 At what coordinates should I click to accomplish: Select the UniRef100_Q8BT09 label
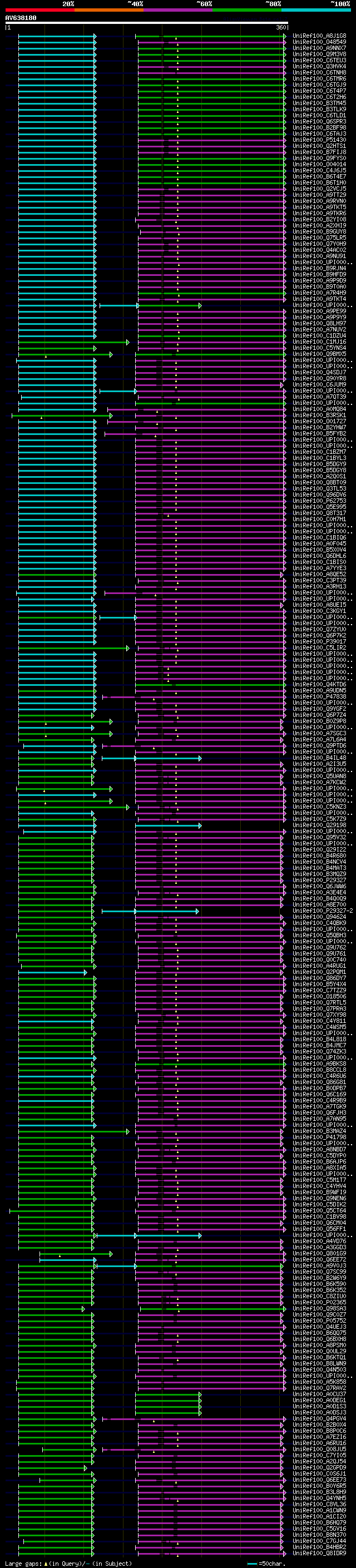tap(319, 483)
